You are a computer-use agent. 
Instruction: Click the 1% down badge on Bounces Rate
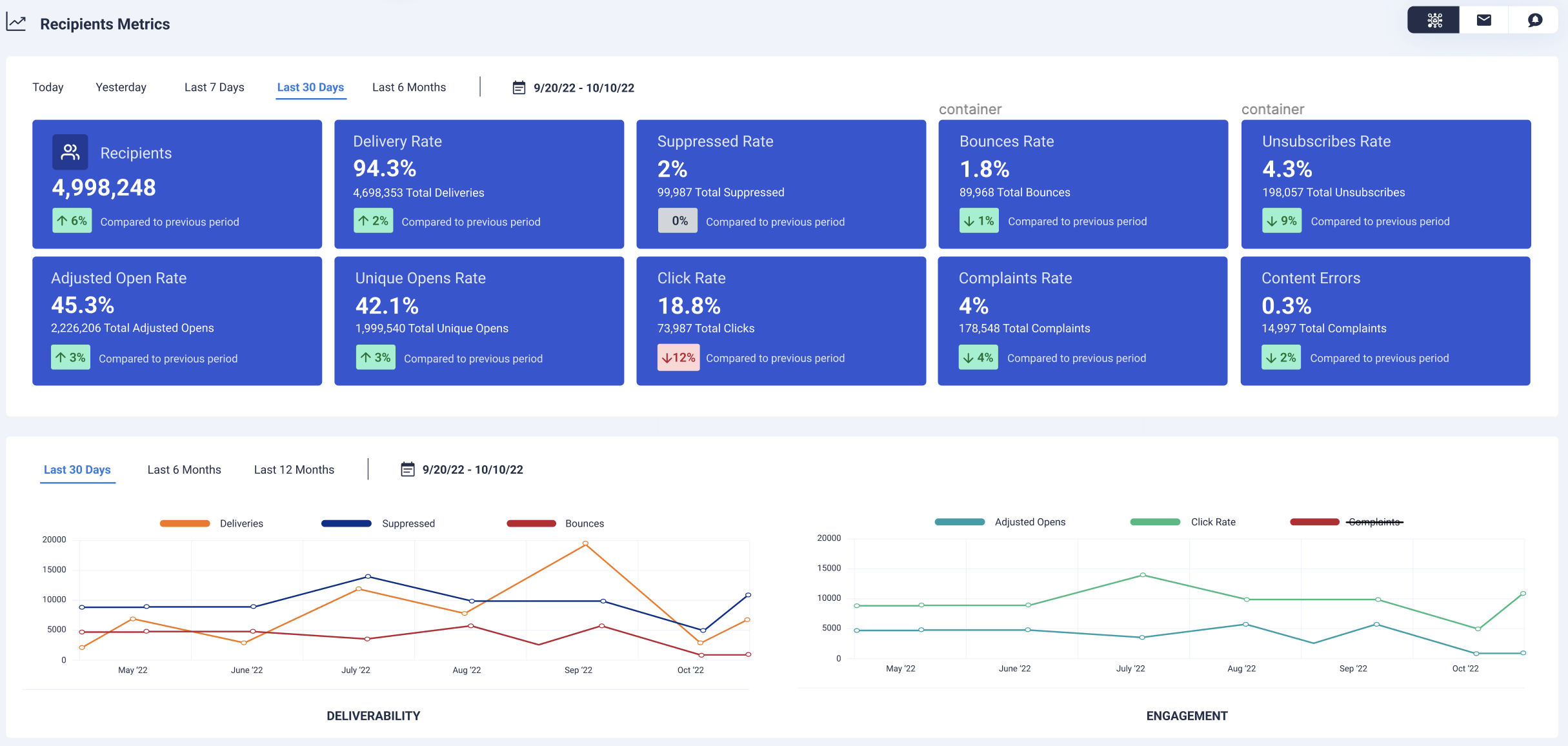point(979,221)
